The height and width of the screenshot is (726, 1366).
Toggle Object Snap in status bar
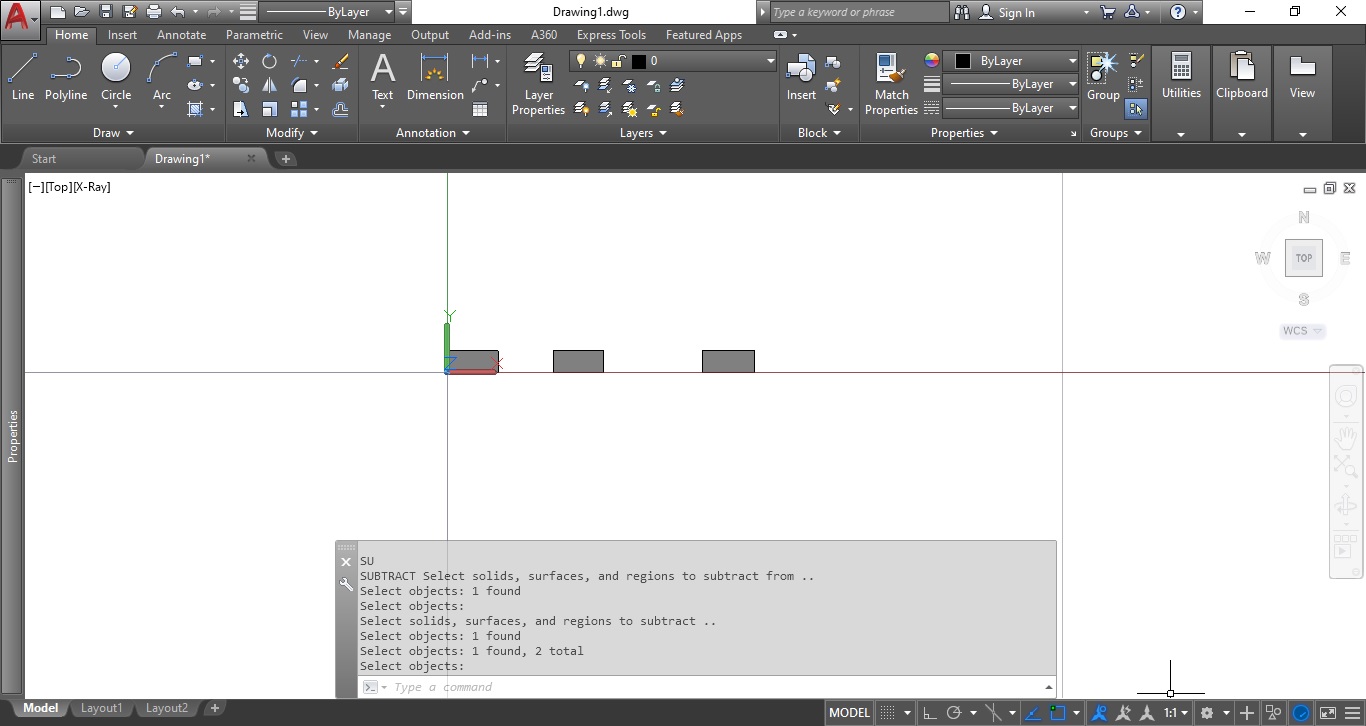tap(1059, 713)
